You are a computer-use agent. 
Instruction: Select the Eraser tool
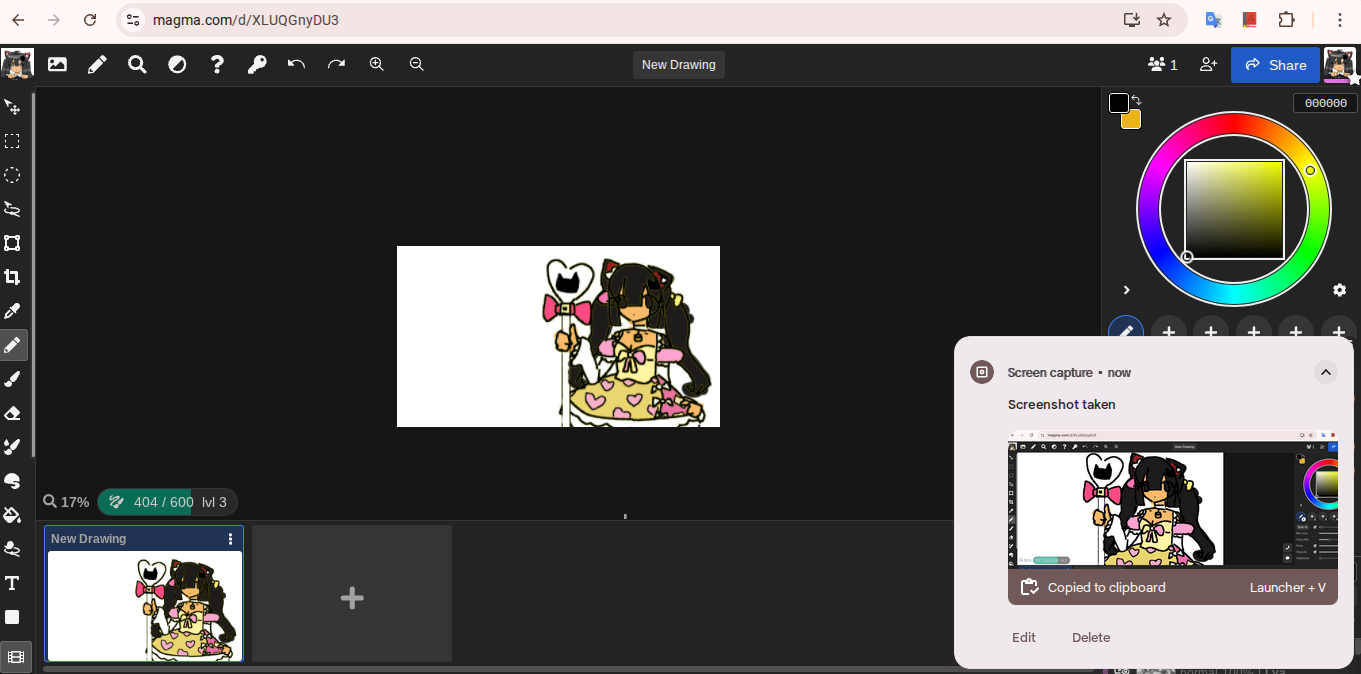click(x=13, y=413)
